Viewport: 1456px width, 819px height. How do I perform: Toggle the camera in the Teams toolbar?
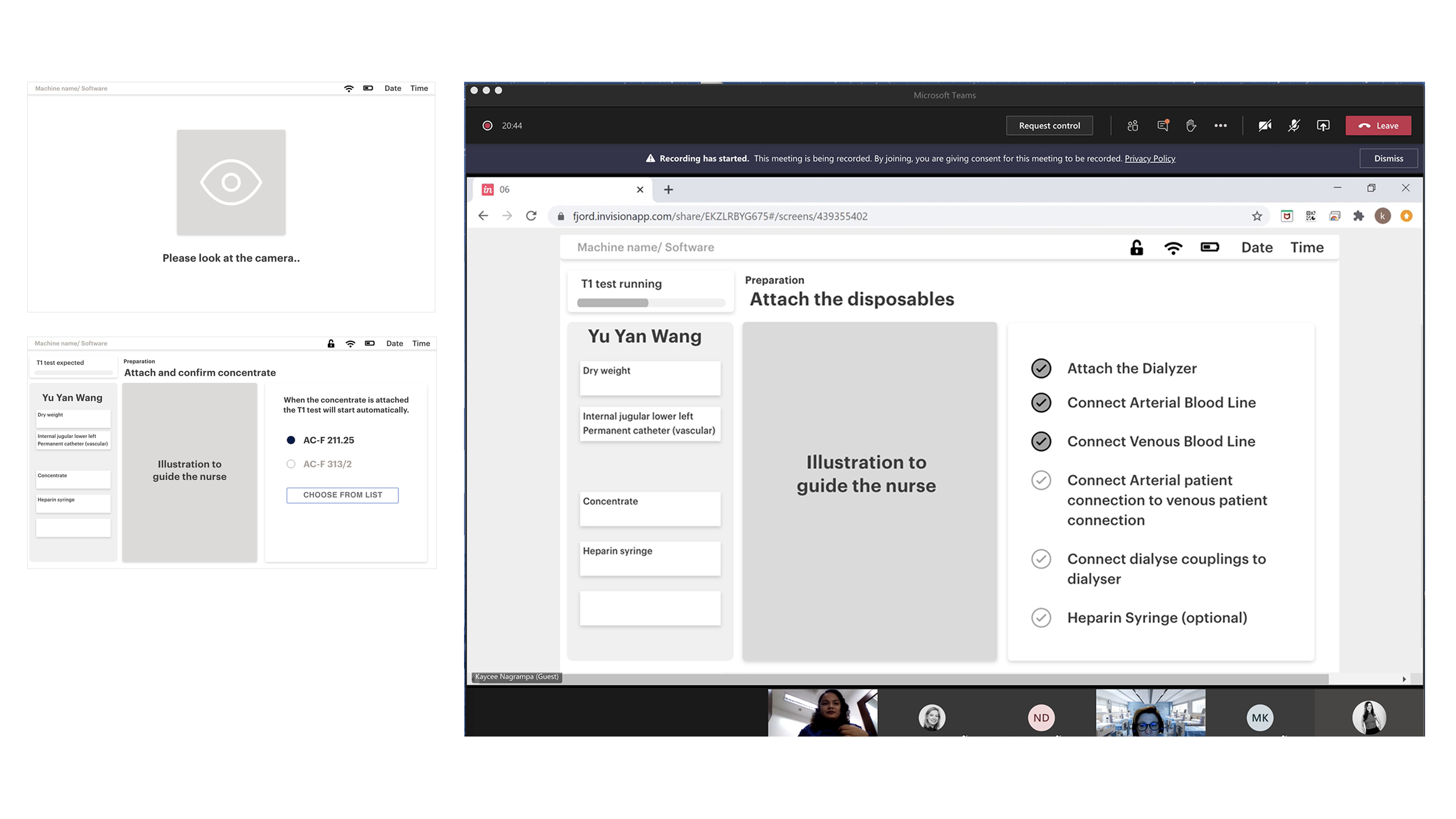pos(1264,125)
